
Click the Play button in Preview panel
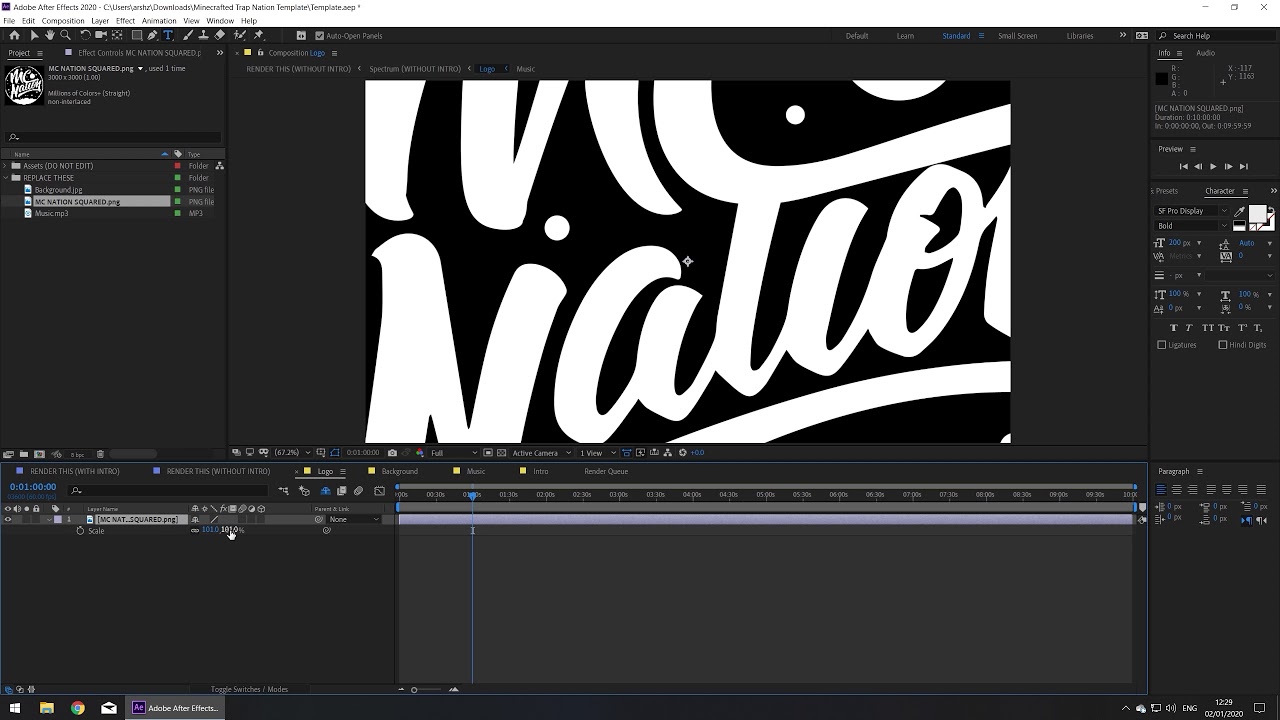[1213, 167]
